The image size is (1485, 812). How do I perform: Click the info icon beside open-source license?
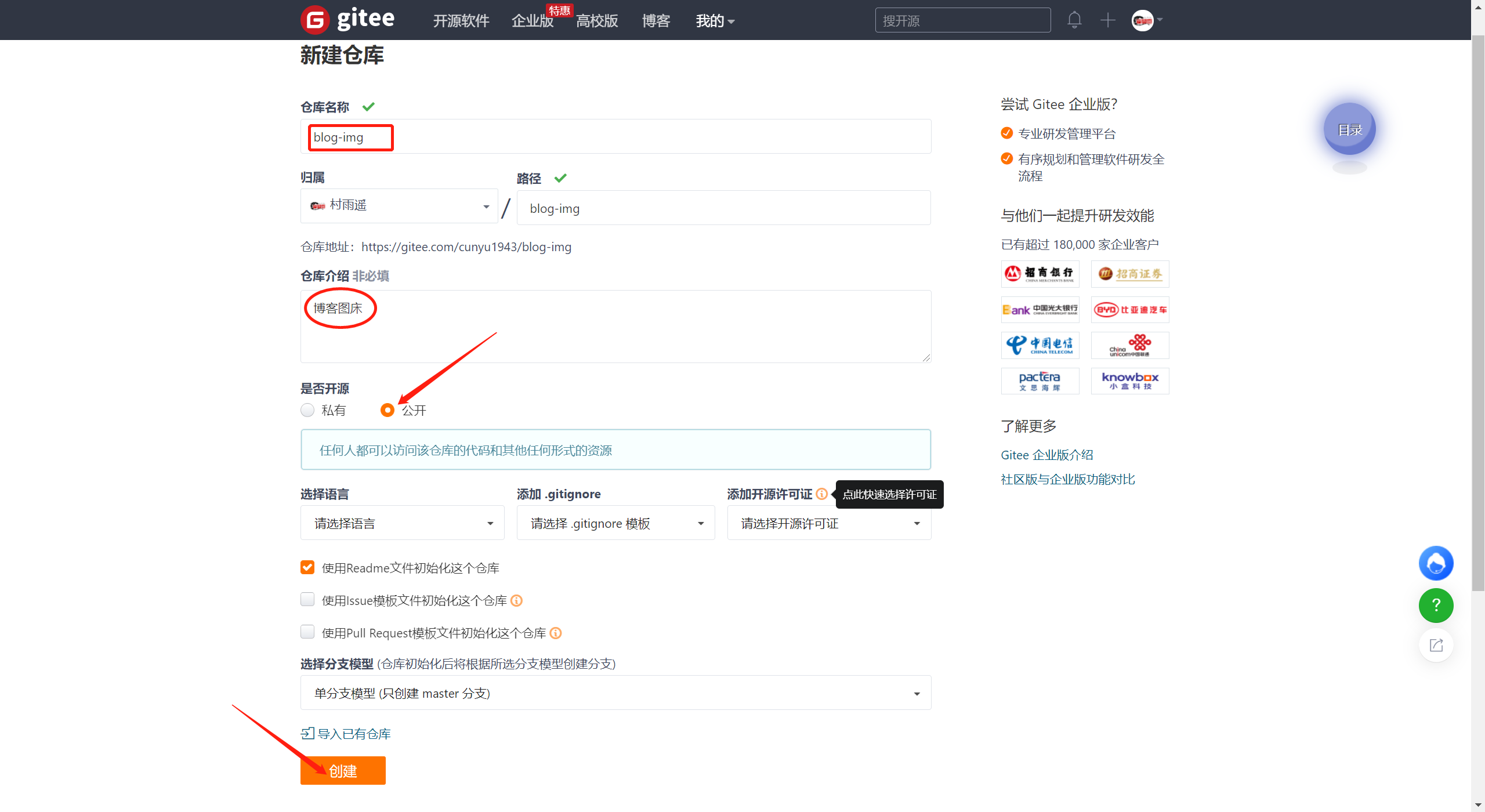pos(821,494)
